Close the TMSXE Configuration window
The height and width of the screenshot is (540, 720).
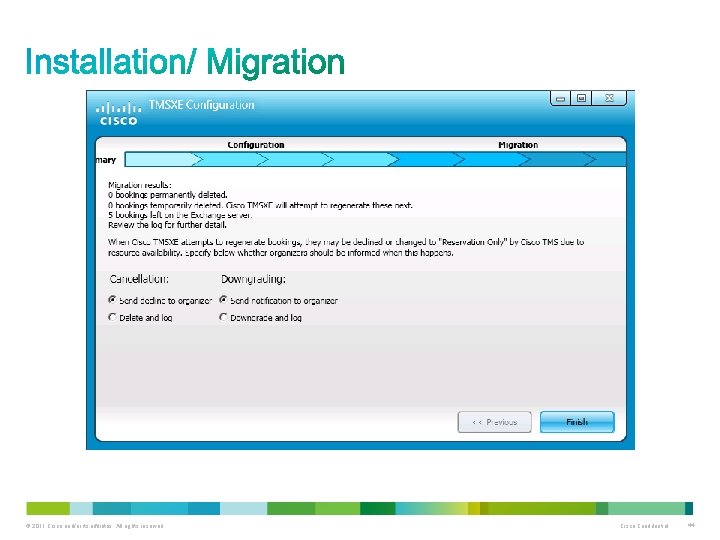(609, 98)
